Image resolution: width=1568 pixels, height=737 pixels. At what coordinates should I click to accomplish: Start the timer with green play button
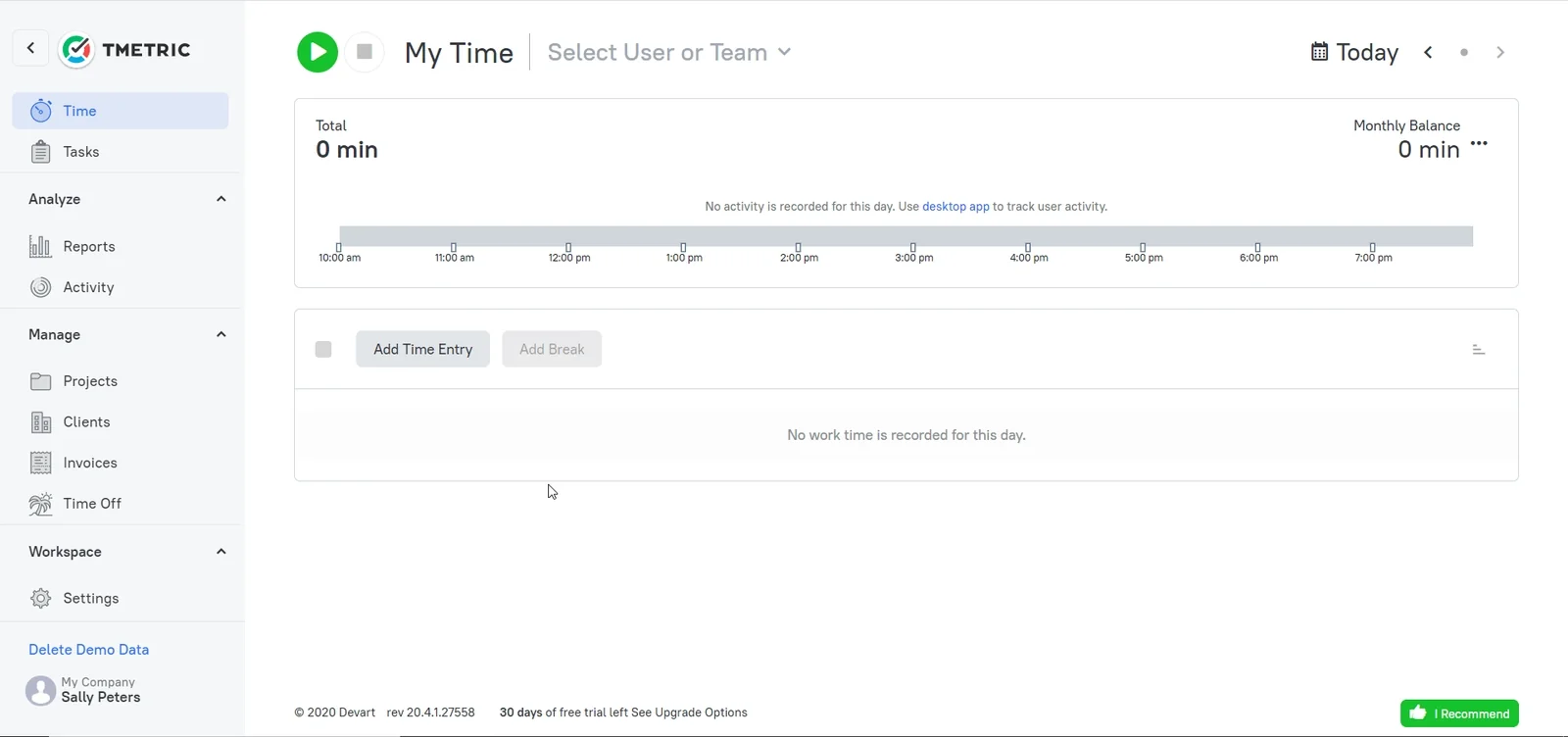(318, 52)
